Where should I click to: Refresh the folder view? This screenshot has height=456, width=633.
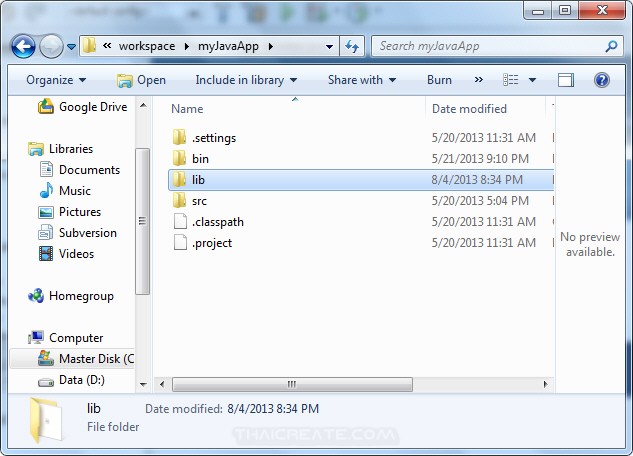click(x=352, y=46)
